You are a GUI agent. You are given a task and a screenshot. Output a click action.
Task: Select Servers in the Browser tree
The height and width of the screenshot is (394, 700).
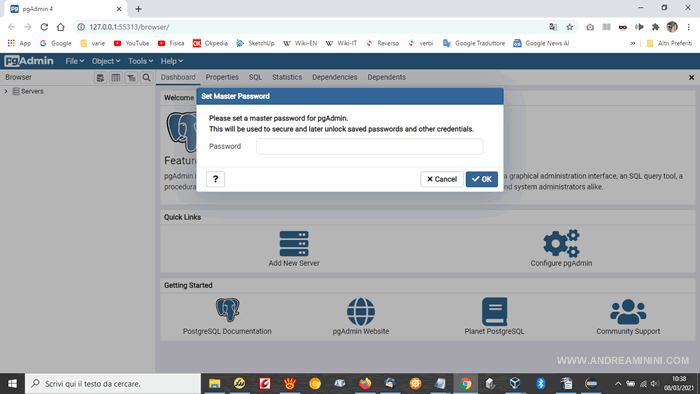[32, 91]
